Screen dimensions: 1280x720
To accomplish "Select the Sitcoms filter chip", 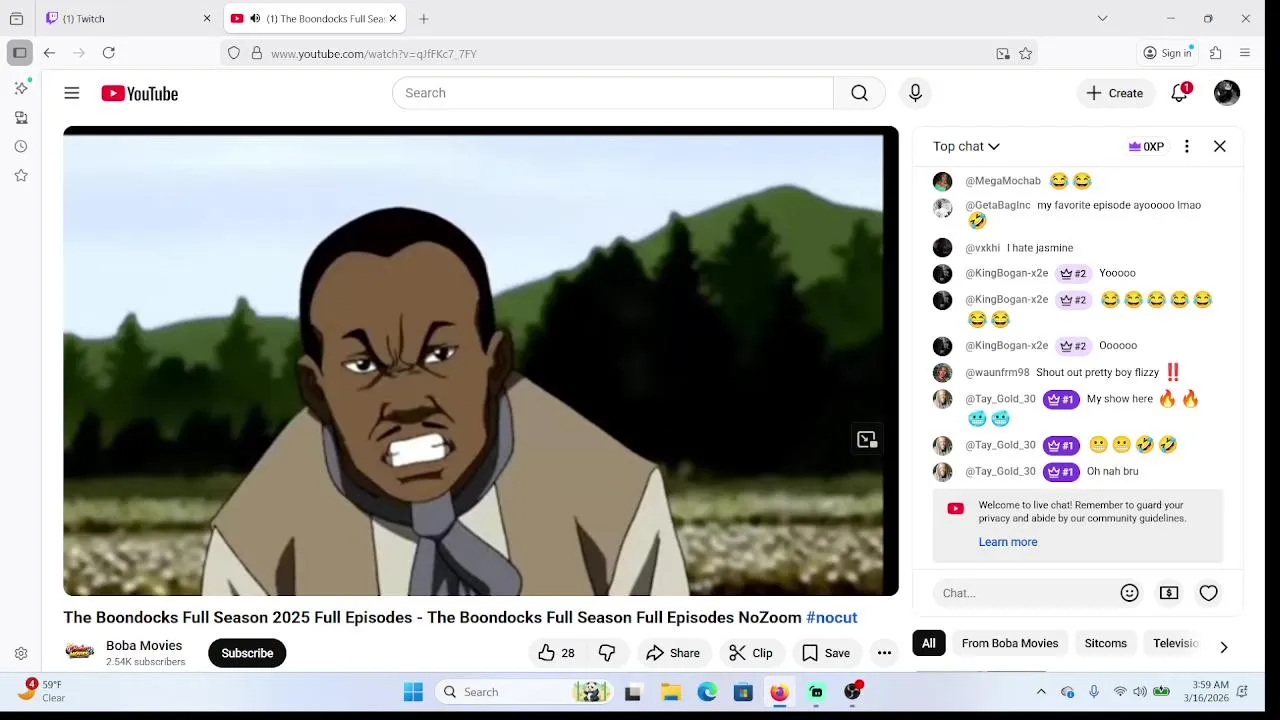I will [x=1106, y=643].
